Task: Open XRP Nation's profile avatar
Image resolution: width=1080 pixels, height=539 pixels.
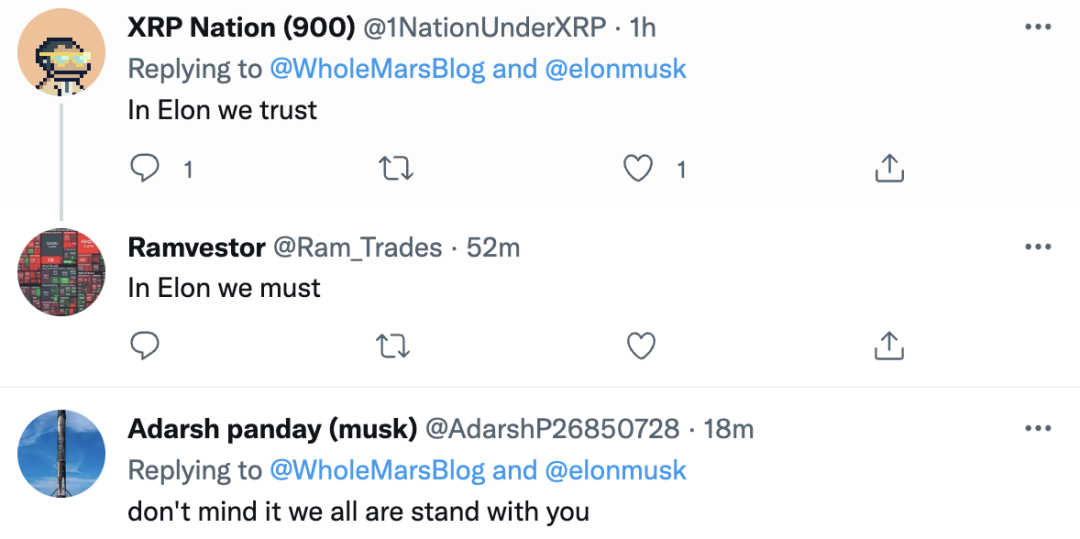Action: (61, 55)
